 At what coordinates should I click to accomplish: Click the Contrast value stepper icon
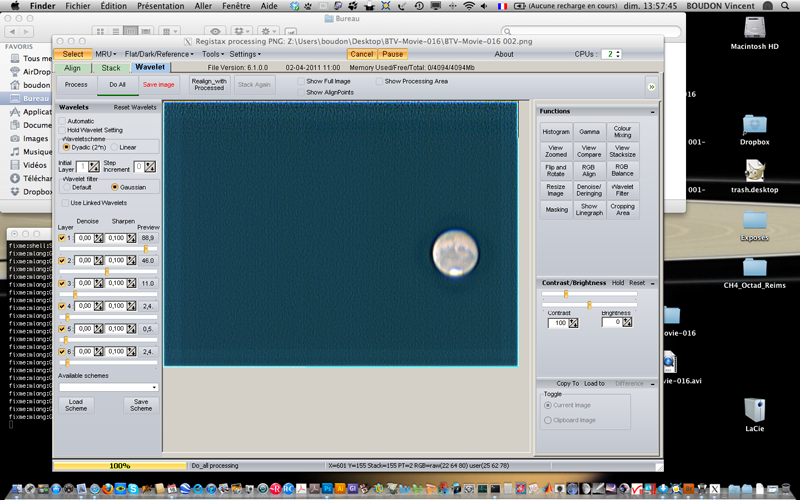coord(574,323)
